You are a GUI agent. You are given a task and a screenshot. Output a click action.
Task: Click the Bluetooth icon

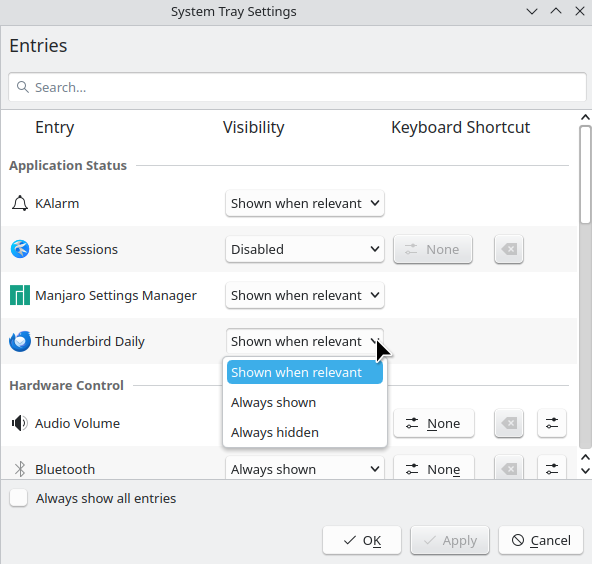pos(20,469)
